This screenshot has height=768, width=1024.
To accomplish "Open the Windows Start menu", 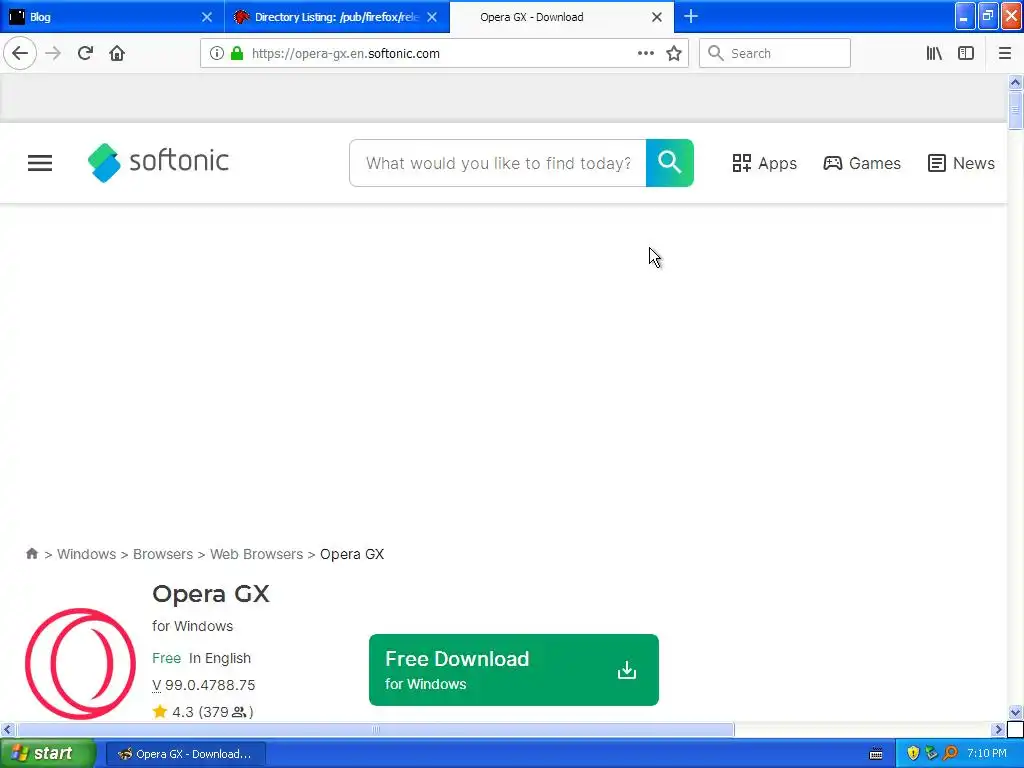I will 48,753.
